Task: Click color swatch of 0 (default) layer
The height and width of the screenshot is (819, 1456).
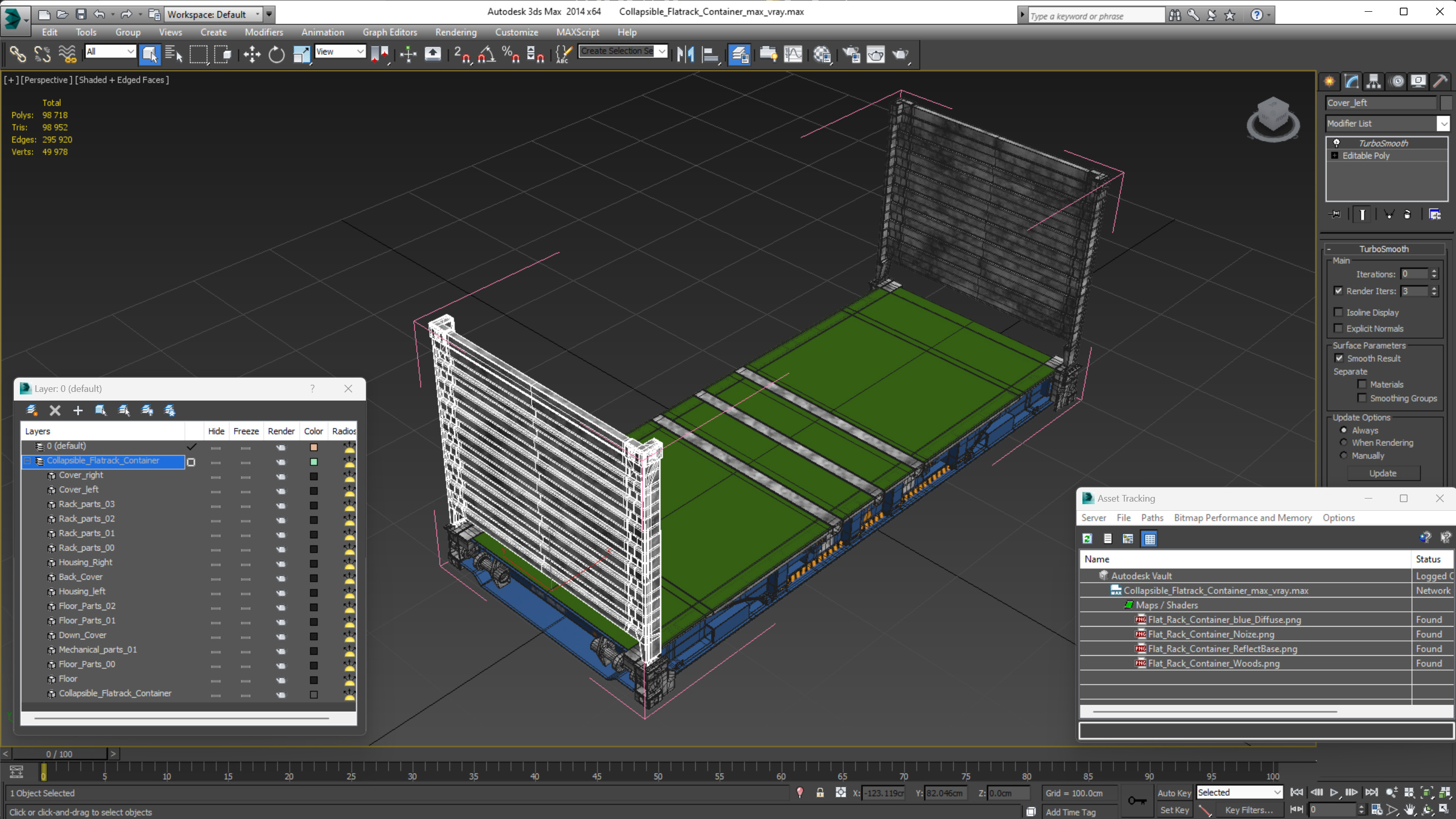Action: click(314, 447)
